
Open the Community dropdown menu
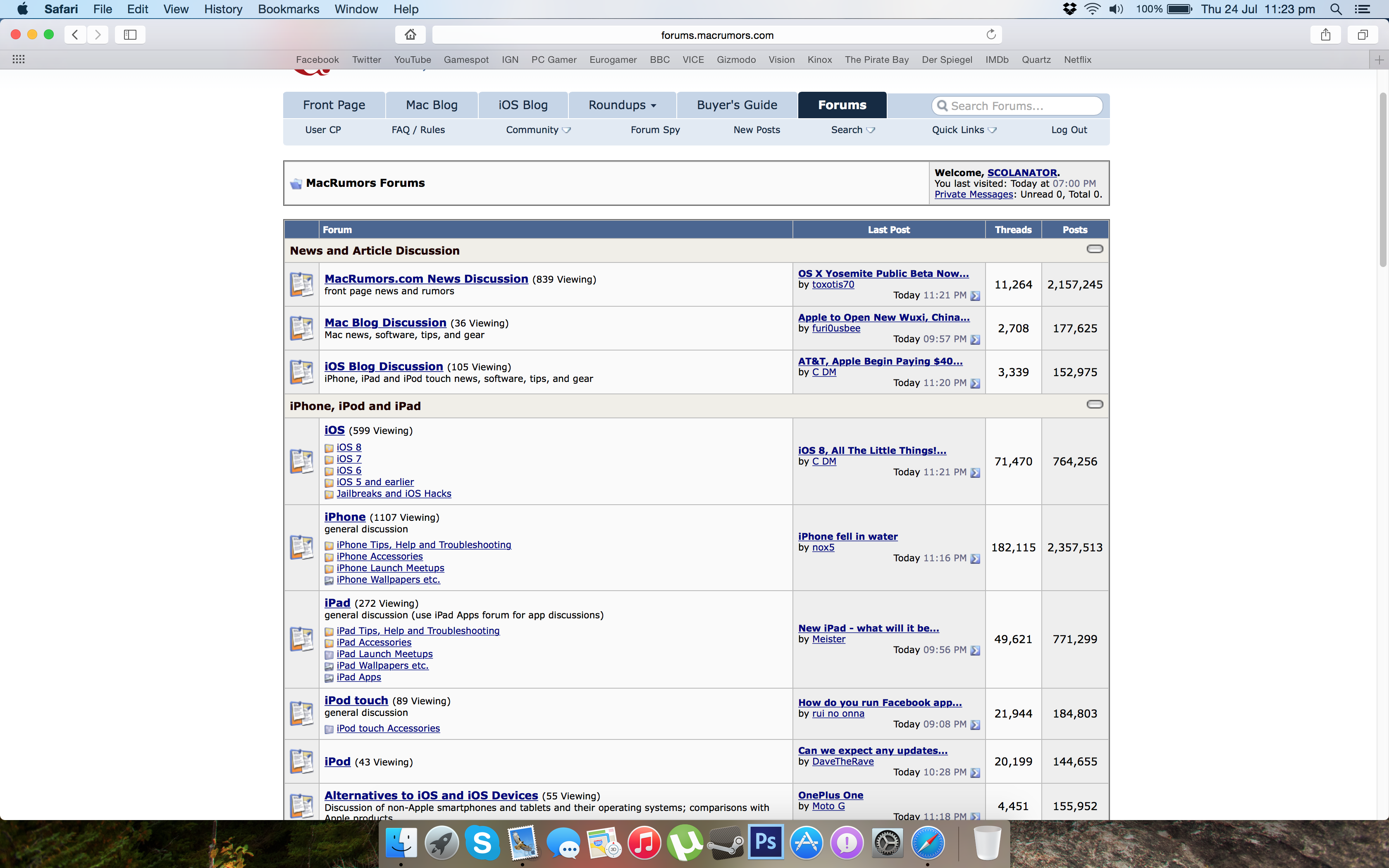538,130
